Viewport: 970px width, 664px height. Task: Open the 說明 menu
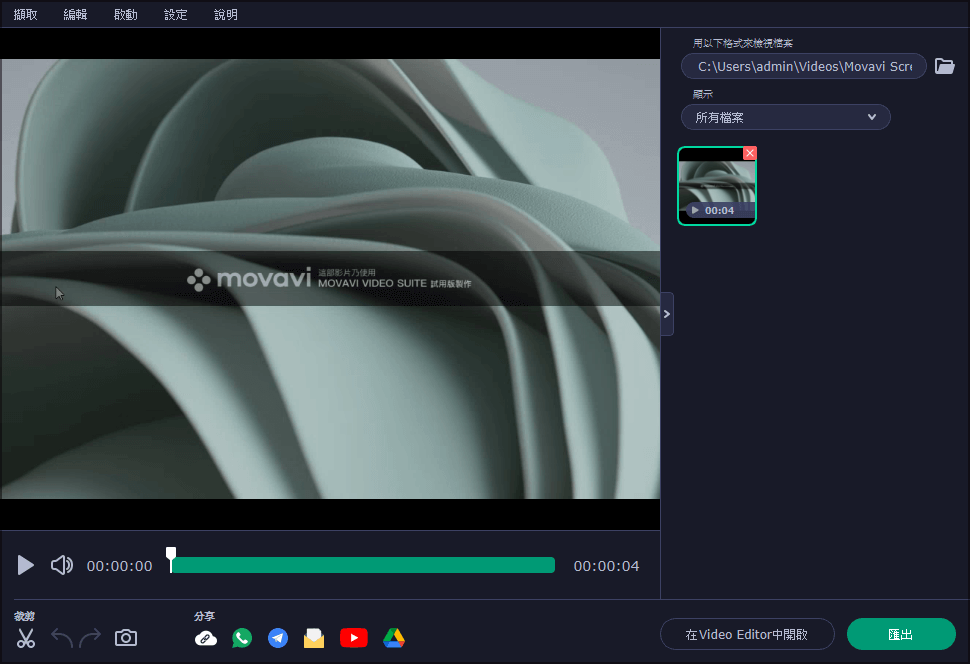click(226, 15)
